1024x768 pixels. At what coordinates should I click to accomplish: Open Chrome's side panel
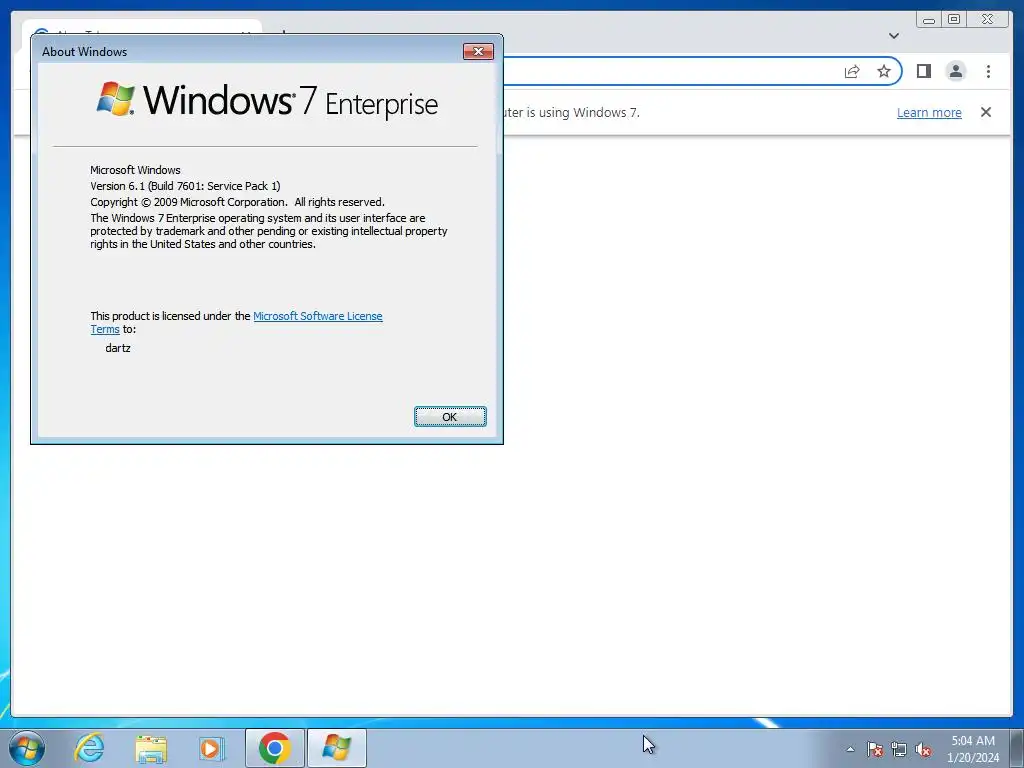(923, 71)
